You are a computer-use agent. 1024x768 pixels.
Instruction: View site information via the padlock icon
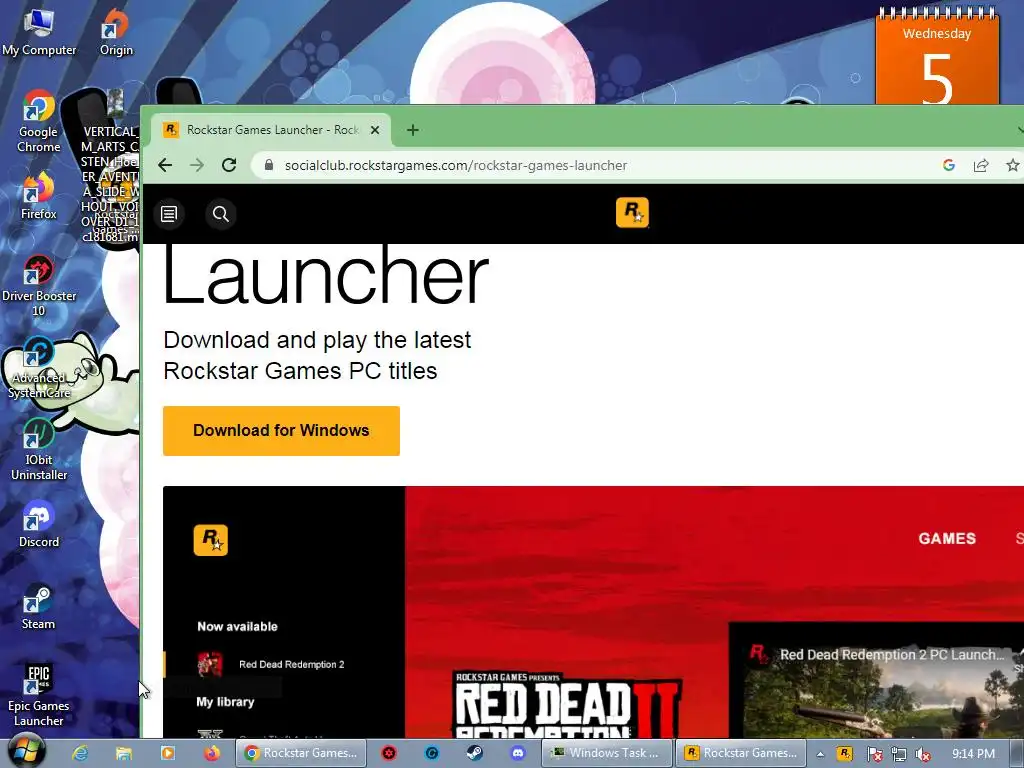click(268, 165)
